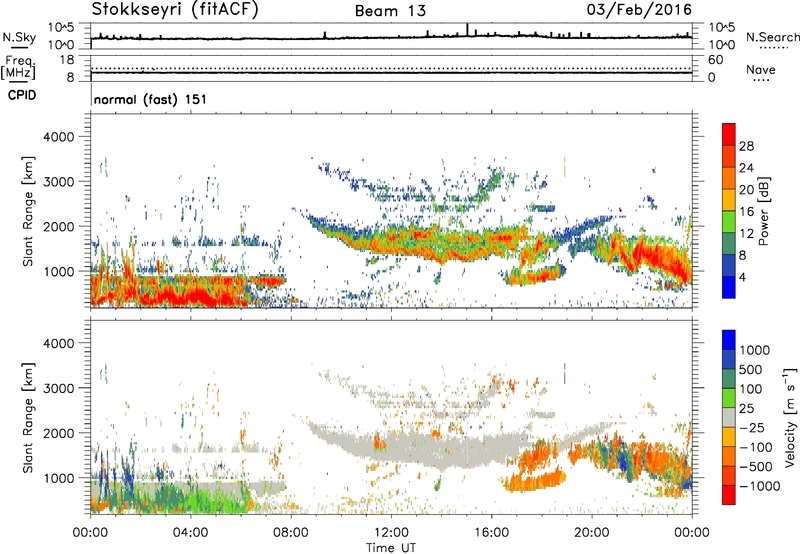Click the 'N.Search' legend label
Screen dimensions: 800x554
click(773, 37)
